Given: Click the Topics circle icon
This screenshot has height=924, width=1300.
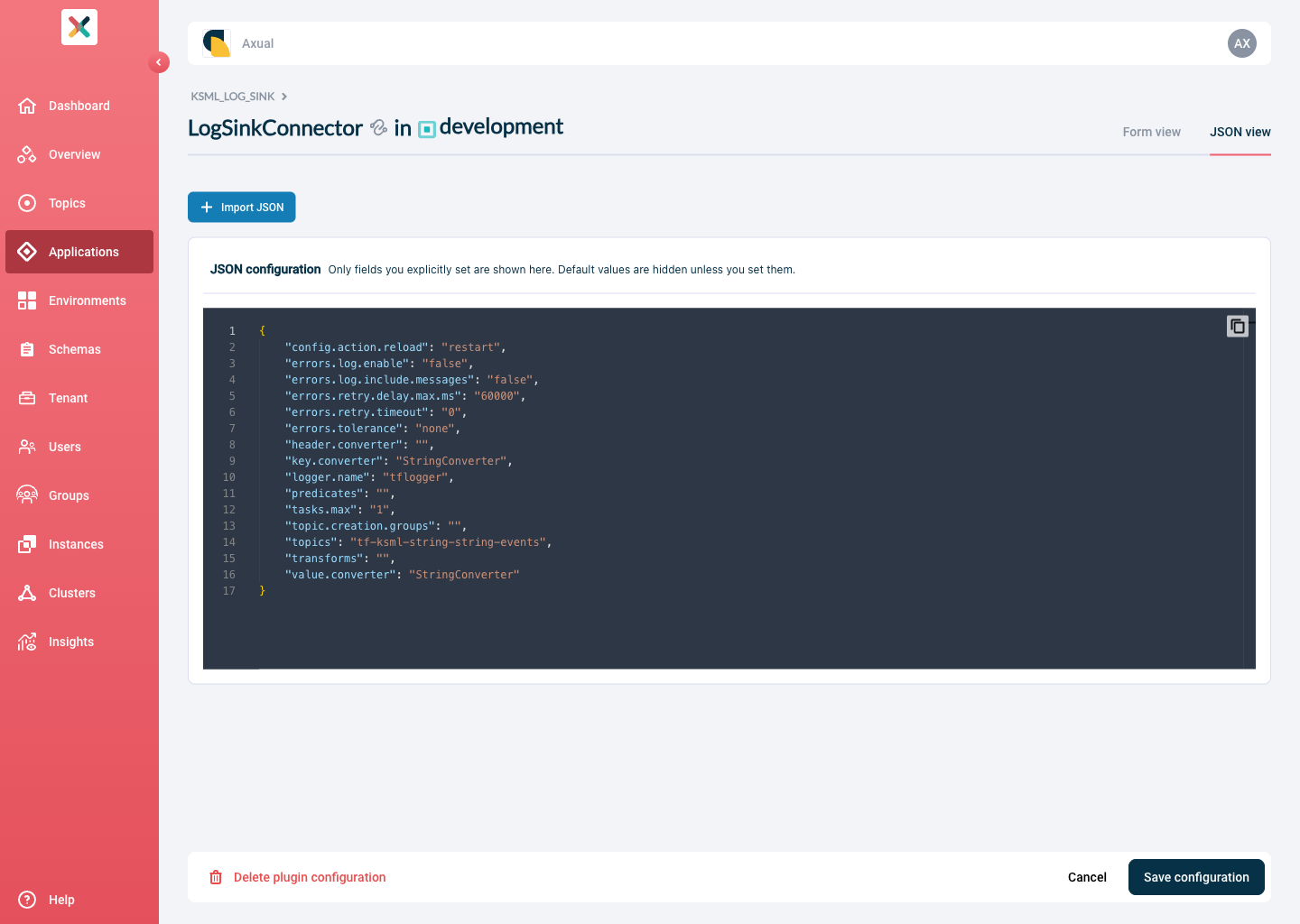Looking at the screenshot, I should coord(27,203).
